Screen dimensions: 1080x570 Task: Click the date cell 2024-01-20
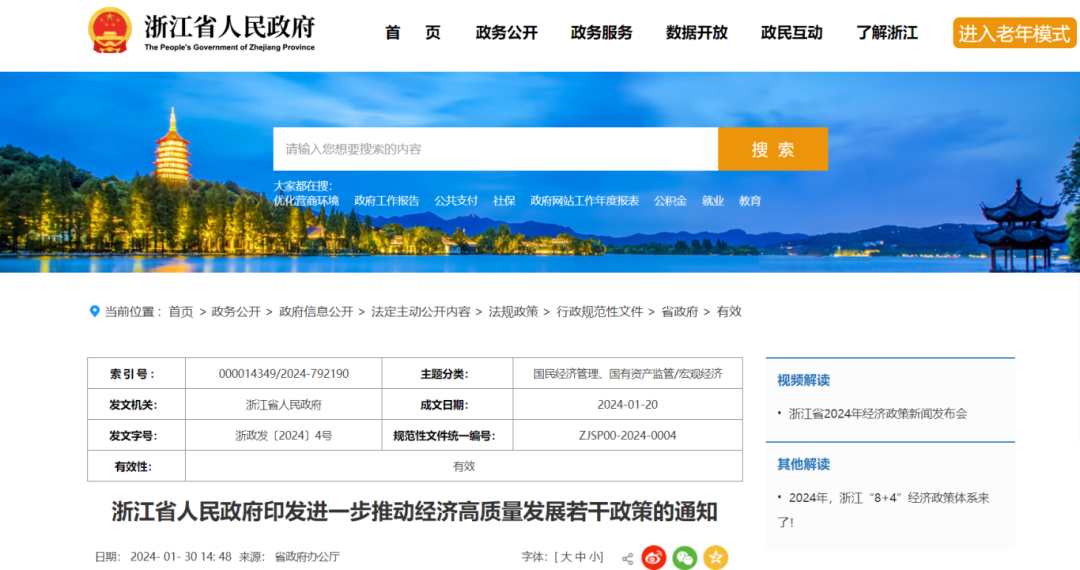pos(627,404)
